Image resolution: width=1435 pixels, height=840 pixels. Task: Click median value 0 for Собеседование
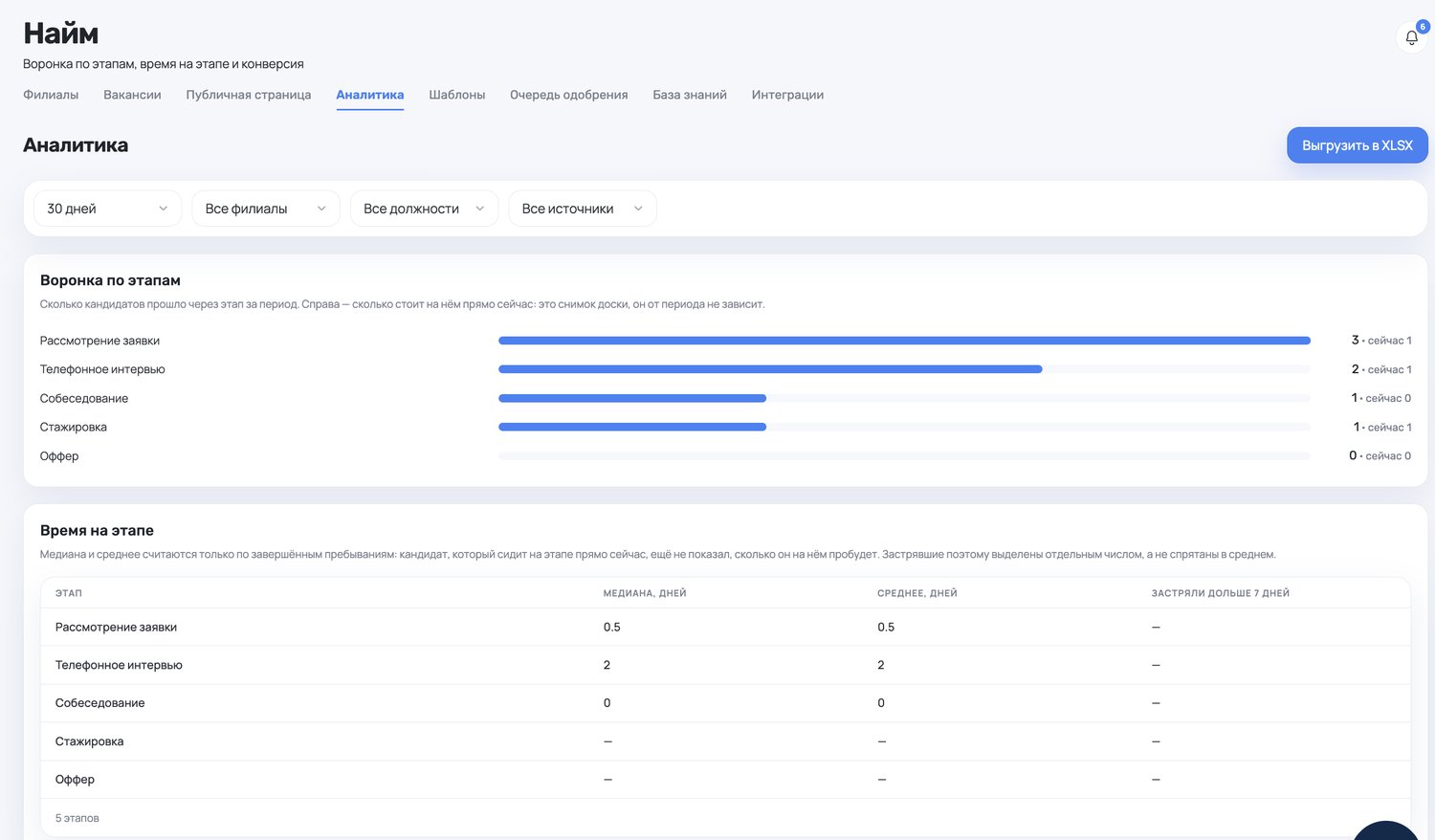click(x=607, y=703)
